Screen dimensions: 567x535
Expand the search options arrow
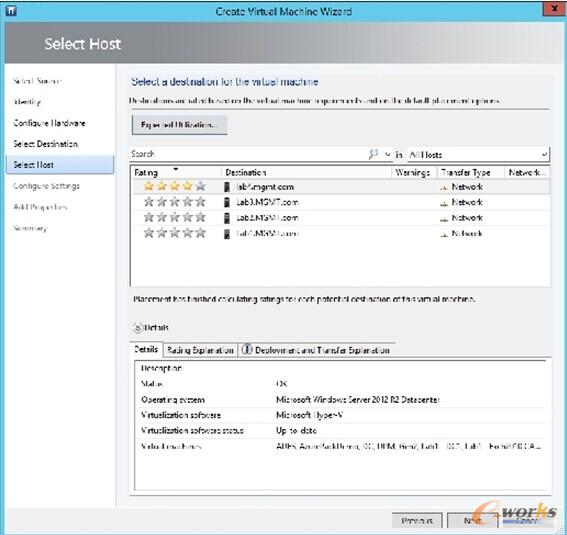point(387,155)
